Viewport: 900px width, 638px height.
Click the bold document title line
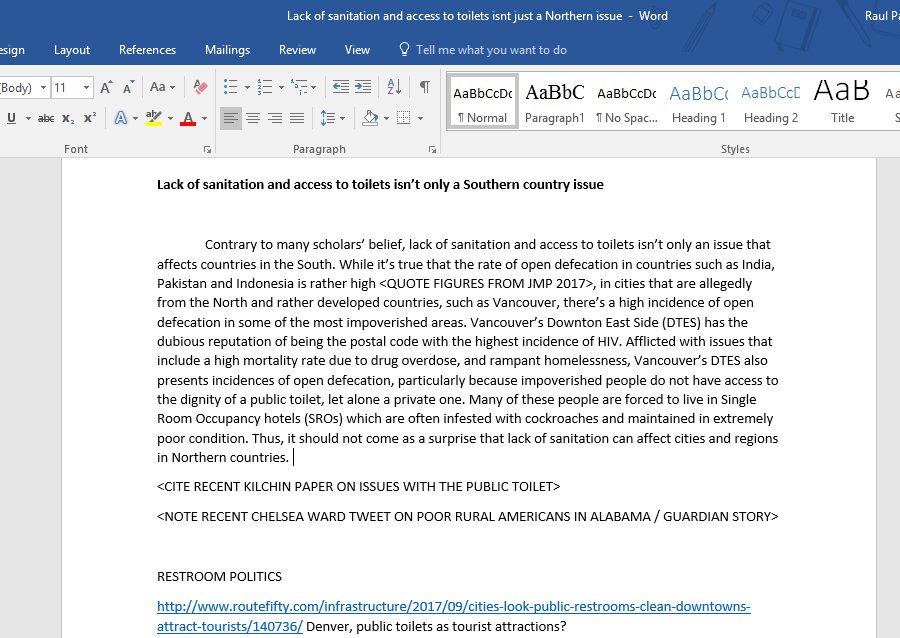(380, 184)
